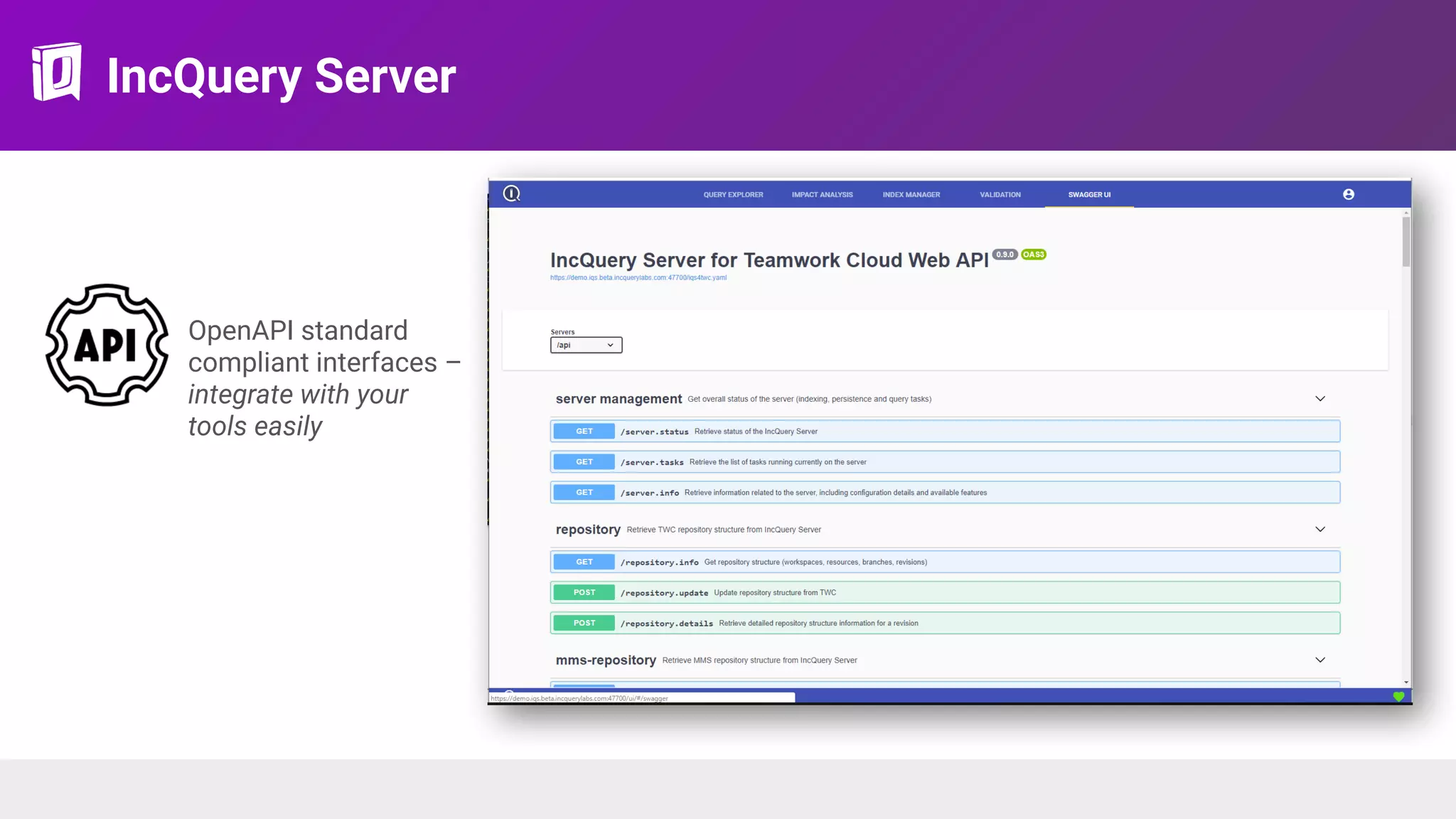Collapse the mms-repository section chevron

(x=1320, y=660)
